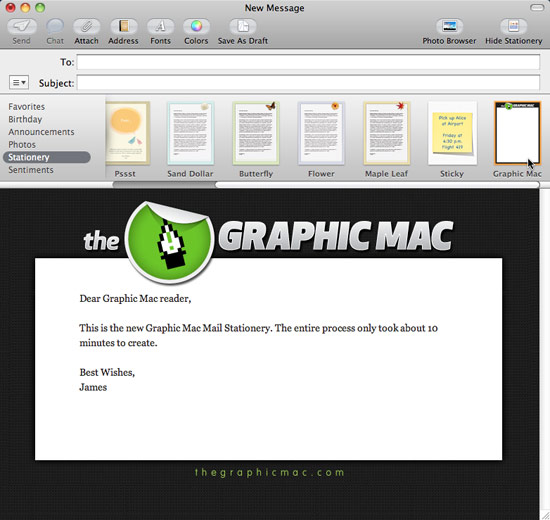Select the Sentiments stationery category
This screenshot has height=520, width=550.
[31, 170]
